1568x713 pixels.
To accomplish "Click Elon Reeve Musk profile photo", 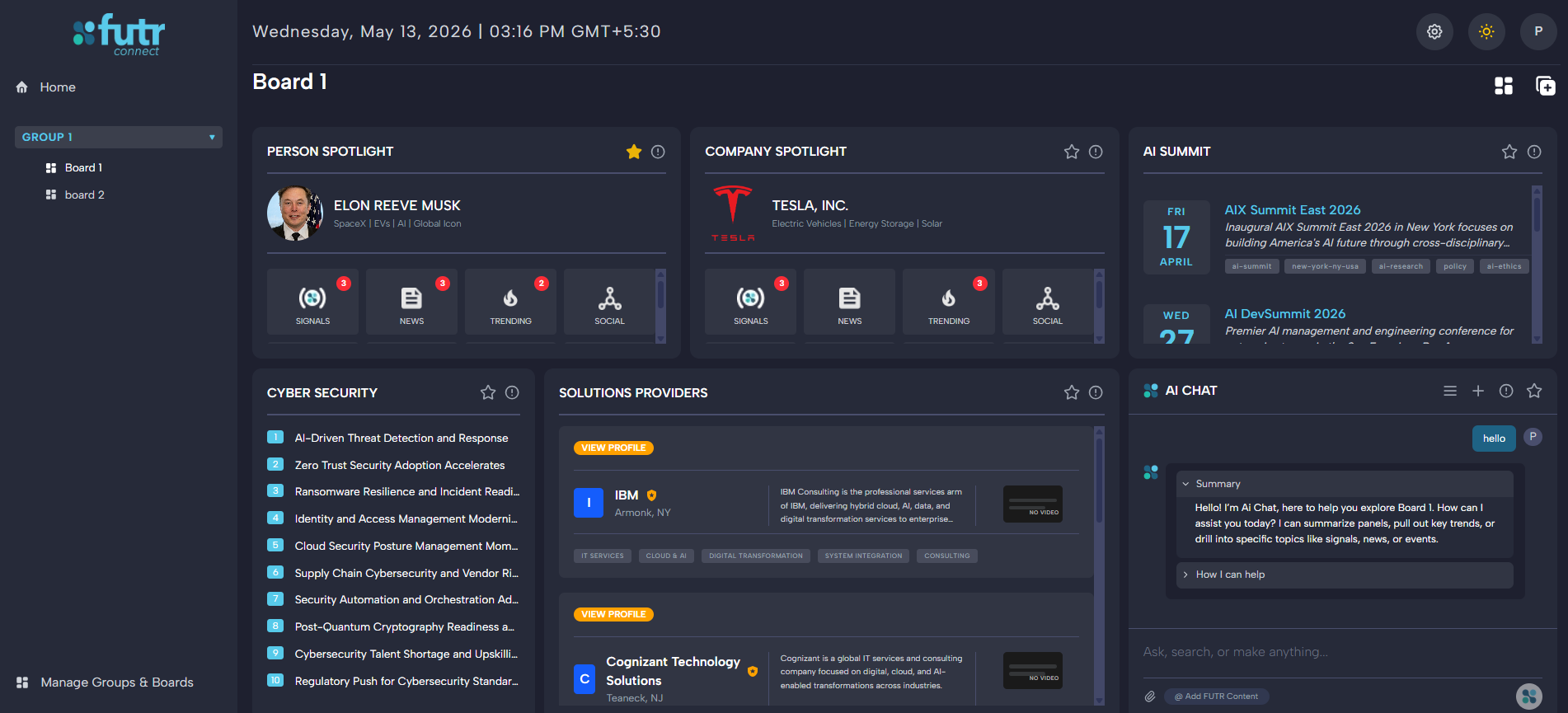I will tap(295, 213).
